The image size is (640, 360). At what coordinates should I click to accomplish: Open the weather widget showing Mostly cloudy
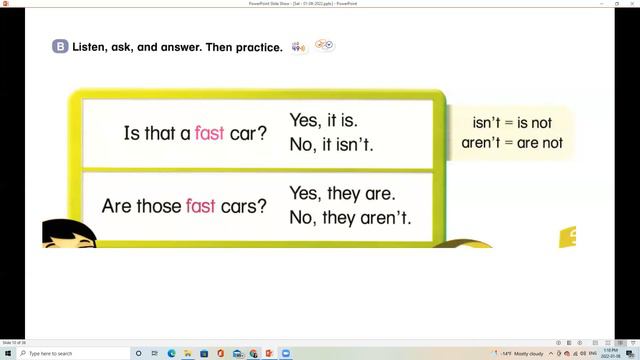(x=518, y=353)
